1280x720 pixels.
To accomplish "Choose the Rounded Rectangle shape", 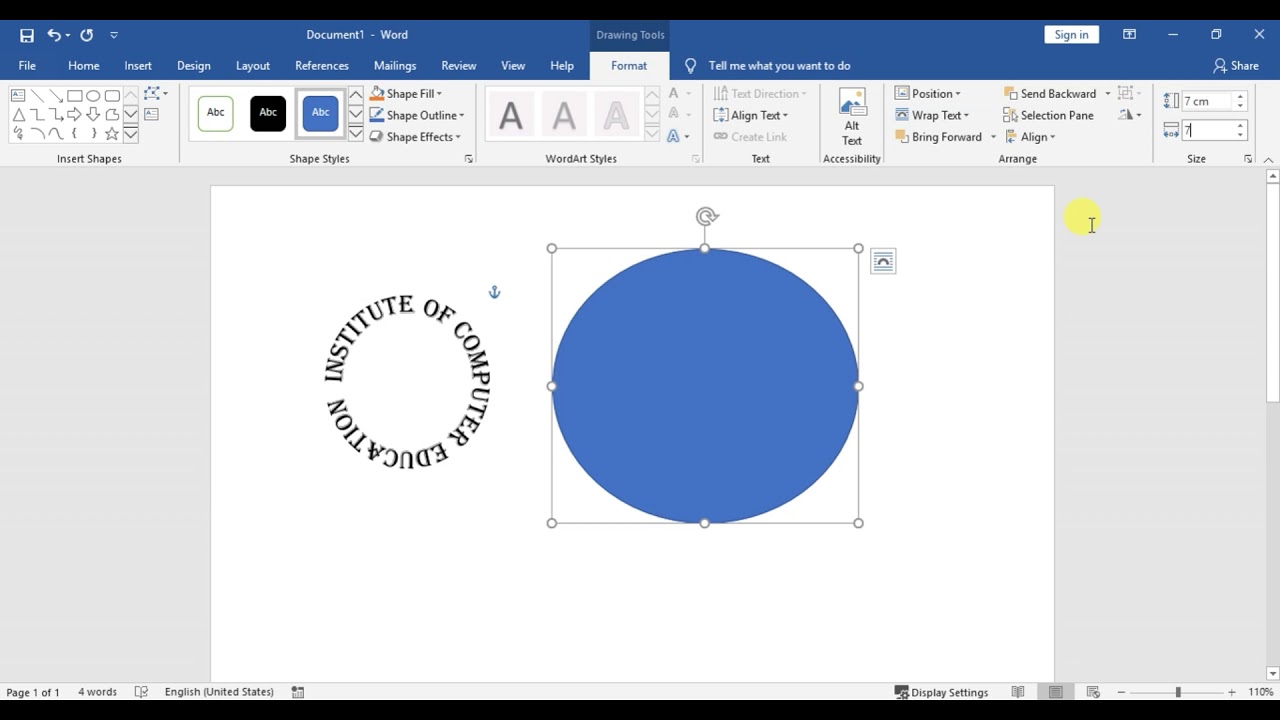I will pyautogui.click(x=112, y=96).
